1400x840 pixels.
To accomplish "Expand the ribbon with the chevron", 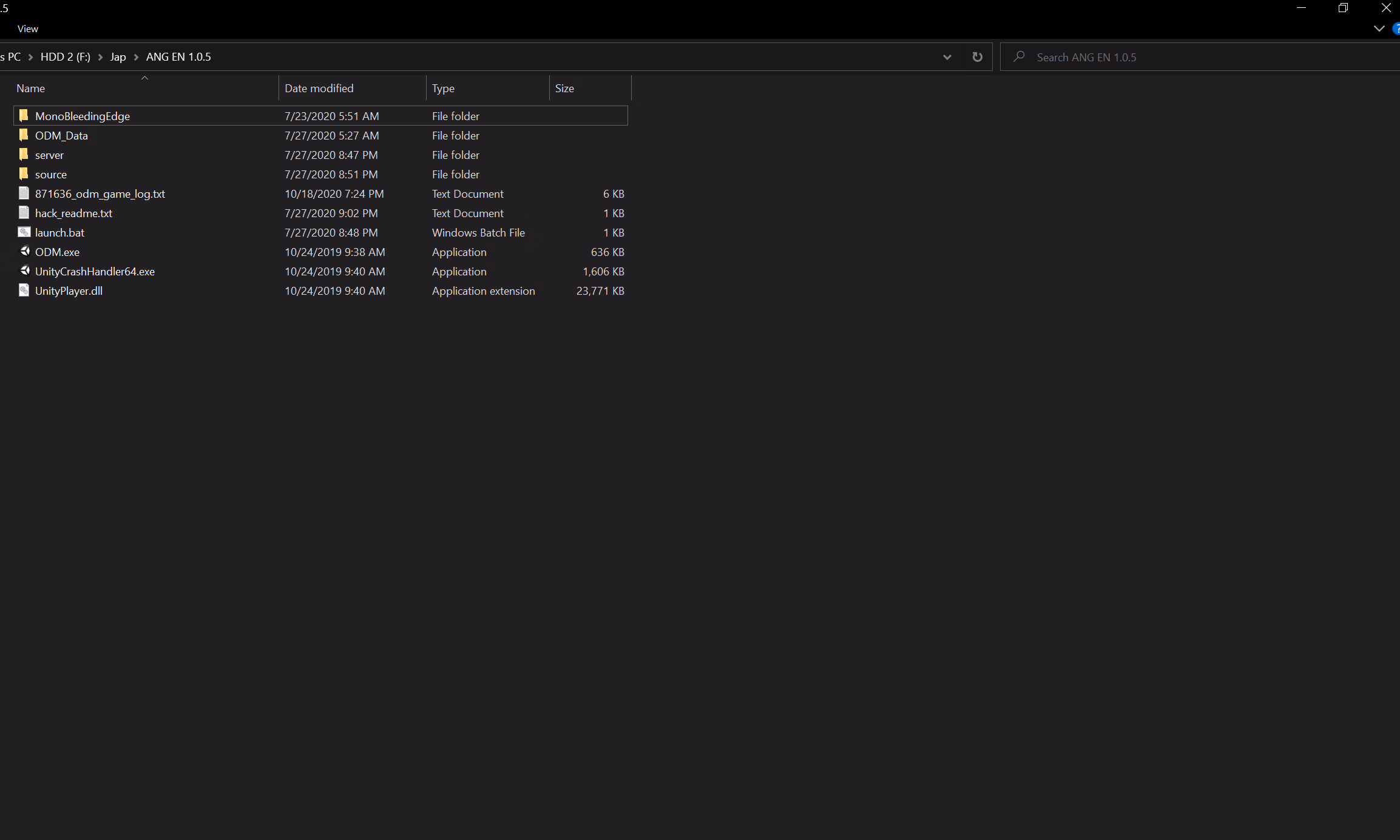I will pyautogui.click(x=1379, y=29).
